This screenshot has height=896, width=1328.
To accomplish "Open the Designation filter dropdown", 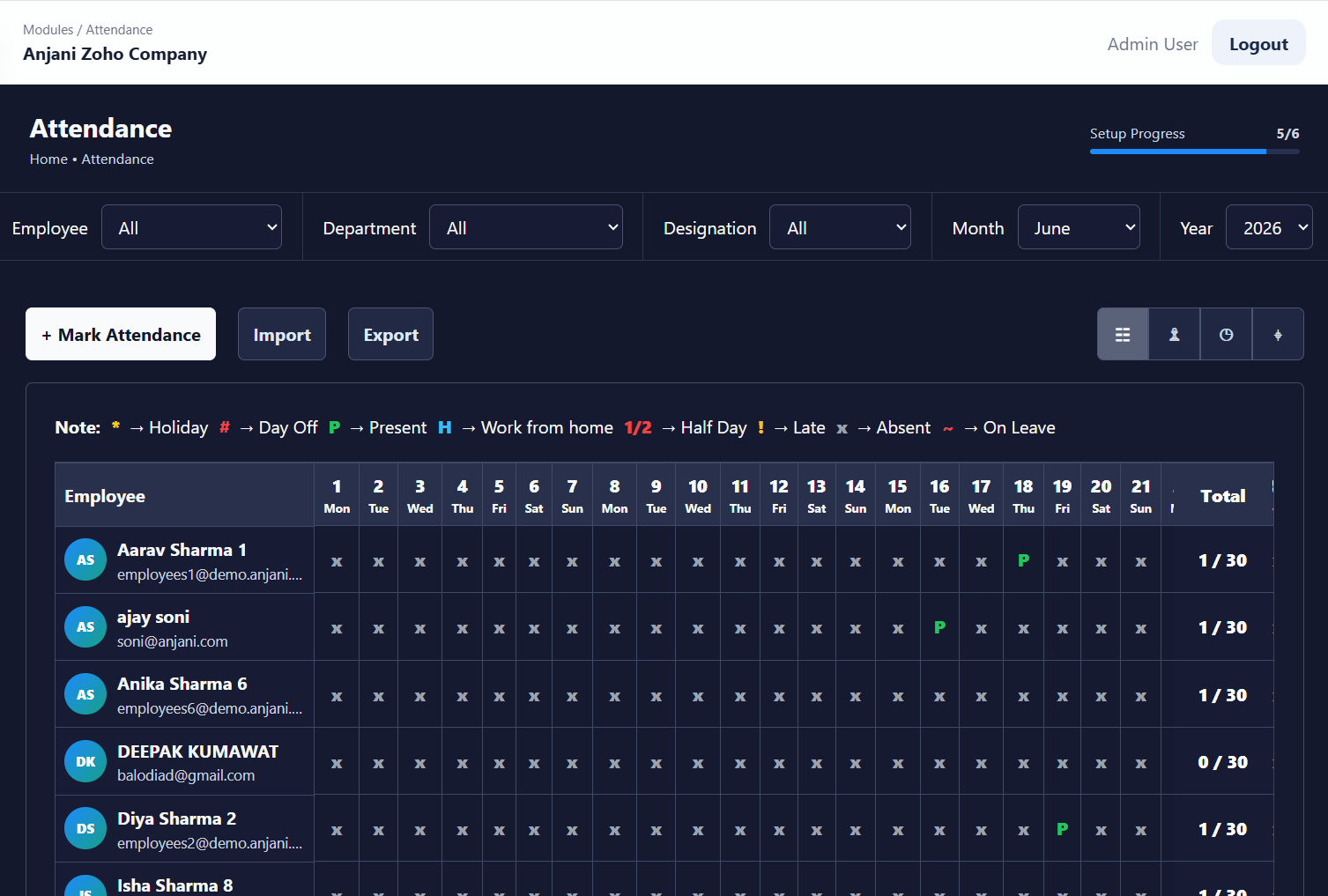I will (x=840, y=227).
